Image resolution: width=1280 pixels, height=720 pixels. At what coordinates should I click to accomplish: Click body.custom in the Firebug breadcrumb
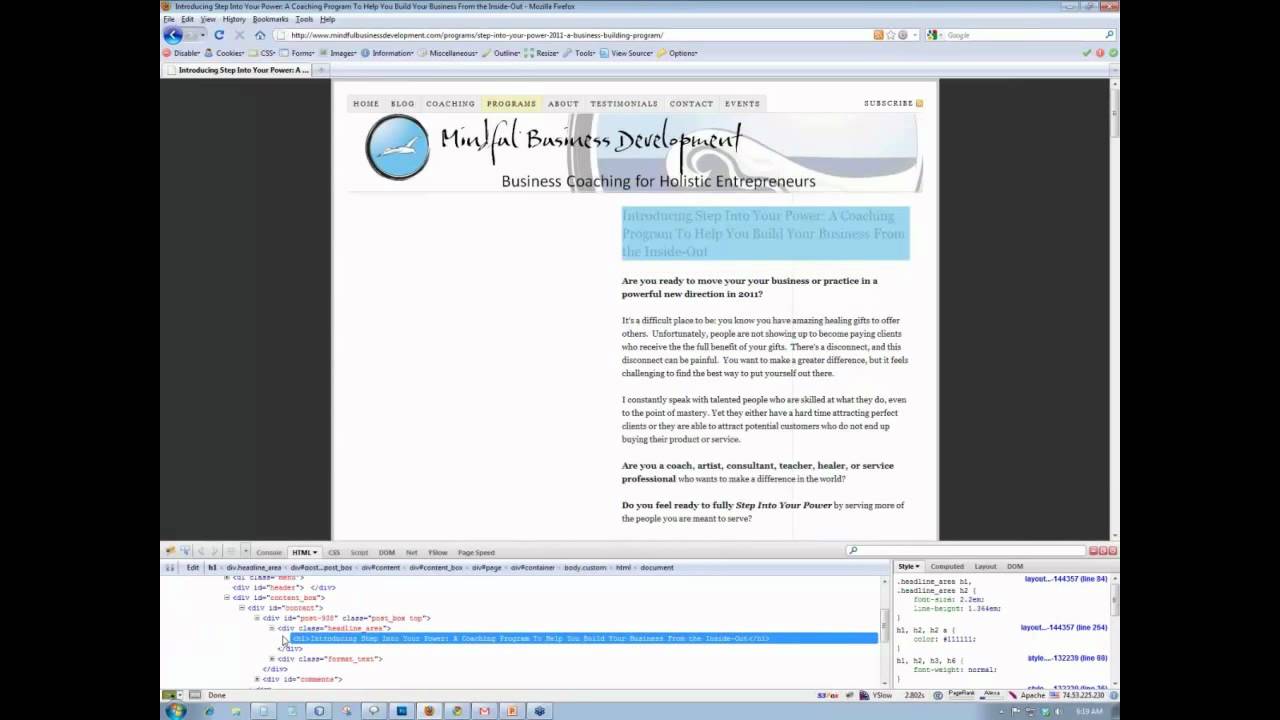coord(585,567)
